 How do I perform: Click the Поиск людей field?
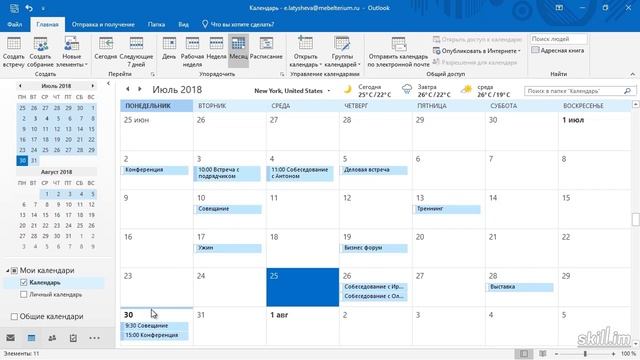pyautogui.click(x=558, y=39)
